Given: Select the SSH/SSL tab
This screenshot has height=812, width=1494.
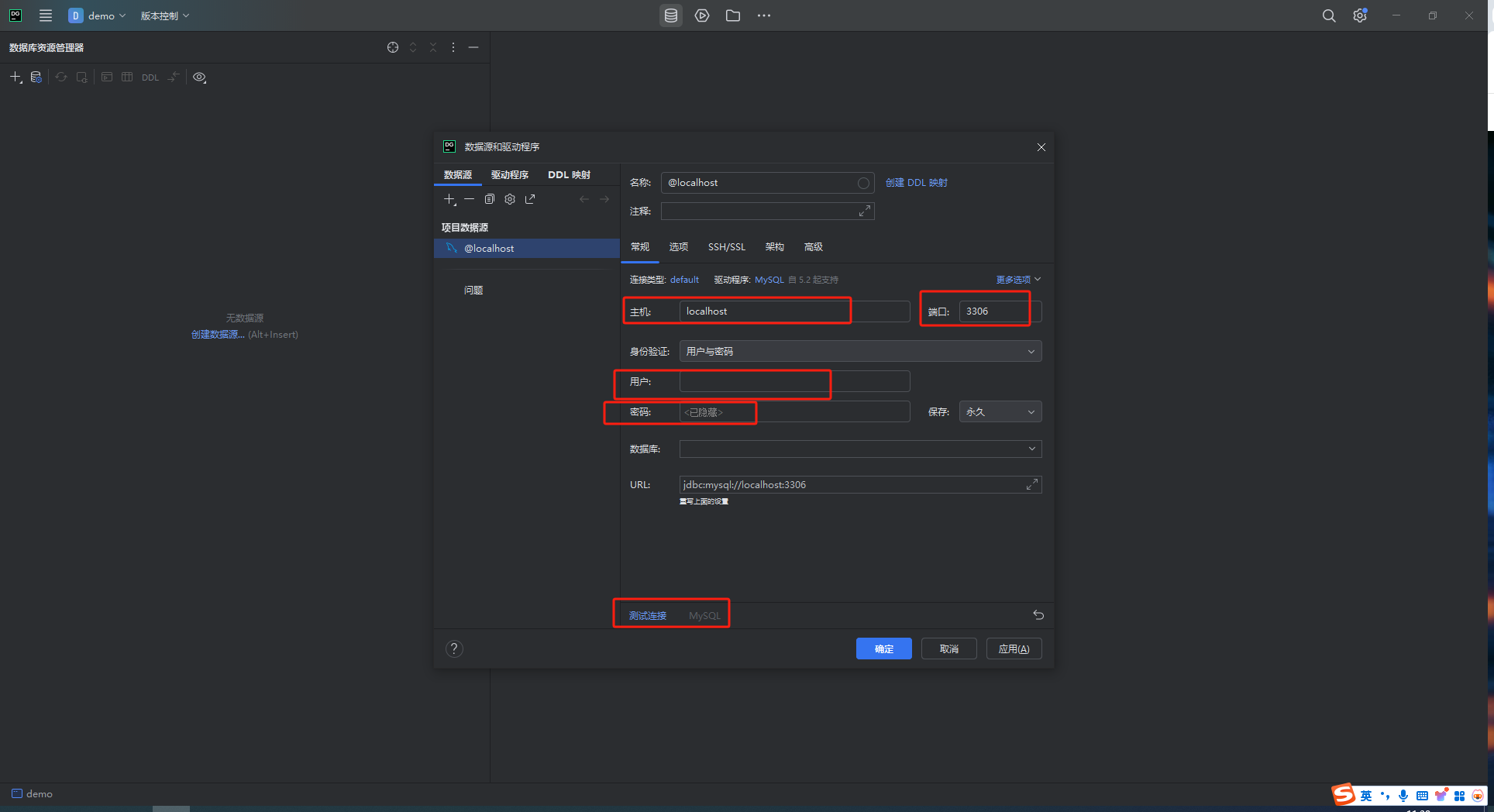Looking at the screenshot, I should click(x=727, y=247).
